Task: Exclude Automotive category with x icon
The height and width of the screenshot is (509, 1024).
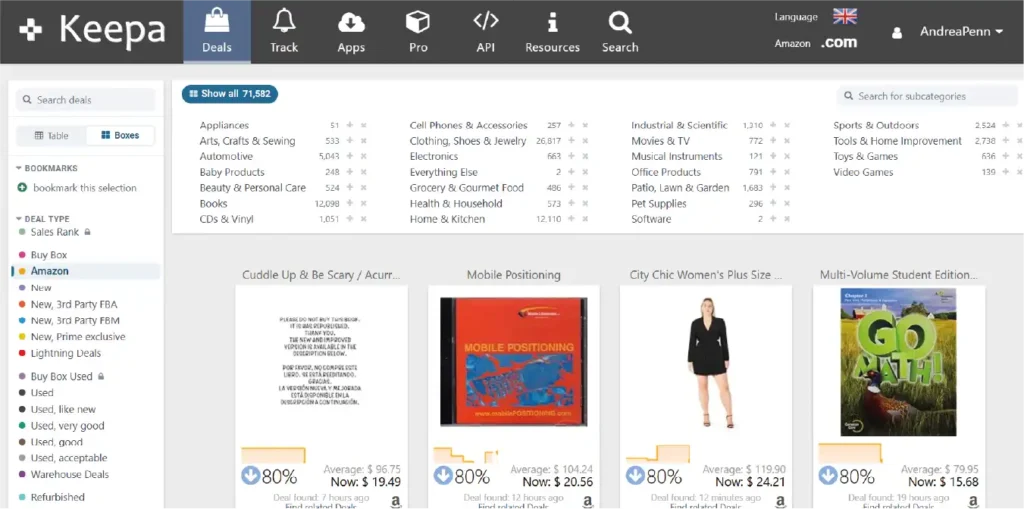Action: 364,157
